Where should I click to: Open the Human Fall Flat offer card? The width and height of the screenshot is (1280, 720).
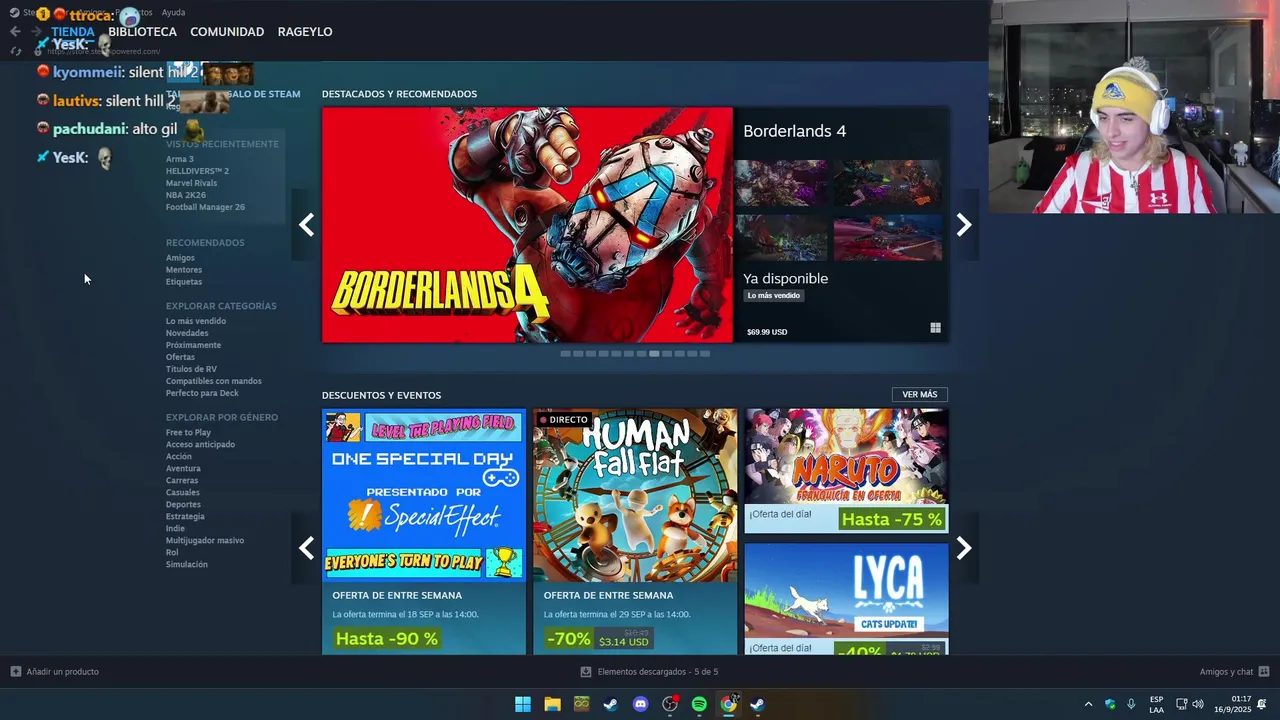pyautogui.click(x=635, y=531)
